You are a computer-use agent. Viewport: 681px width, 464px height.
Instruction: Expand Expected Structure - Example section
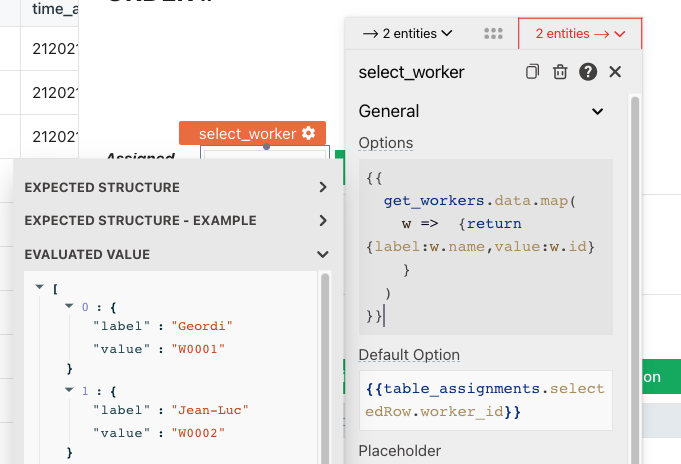[x=322, y=220]
